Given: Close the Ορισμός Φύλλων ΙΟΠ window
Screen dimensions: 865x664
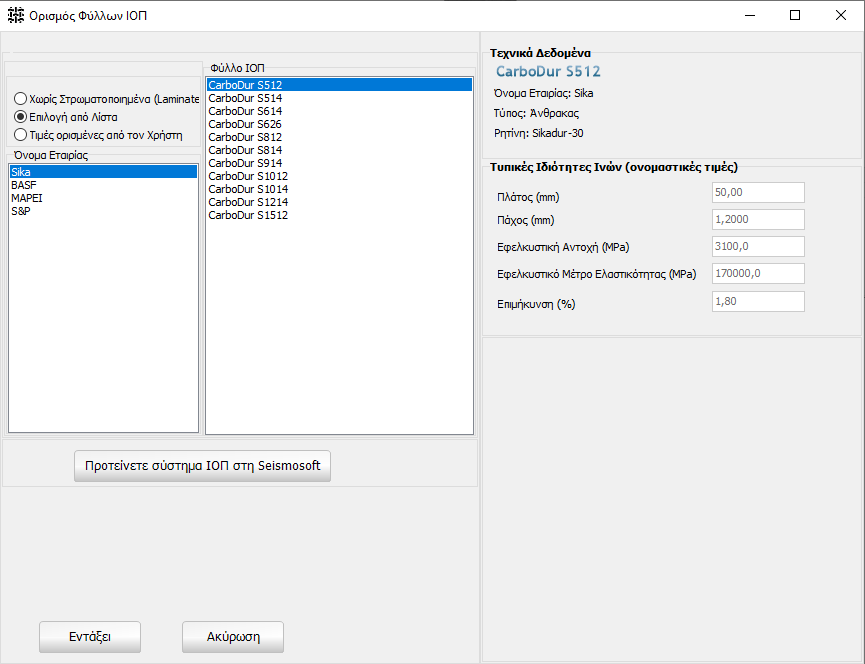Looking at the screenshot, I should pyautogui.click(x=841, y=15).
